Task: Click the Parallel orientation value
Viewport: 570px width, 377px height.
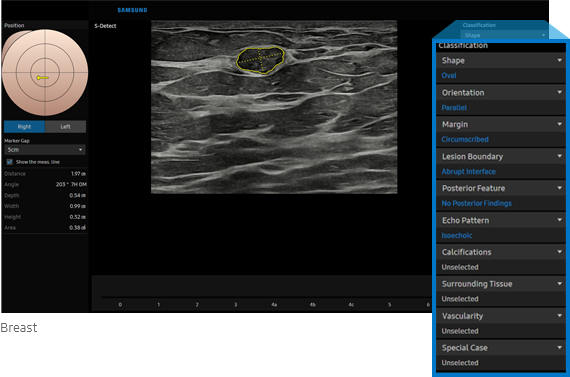Action: [x=454, y=108]
